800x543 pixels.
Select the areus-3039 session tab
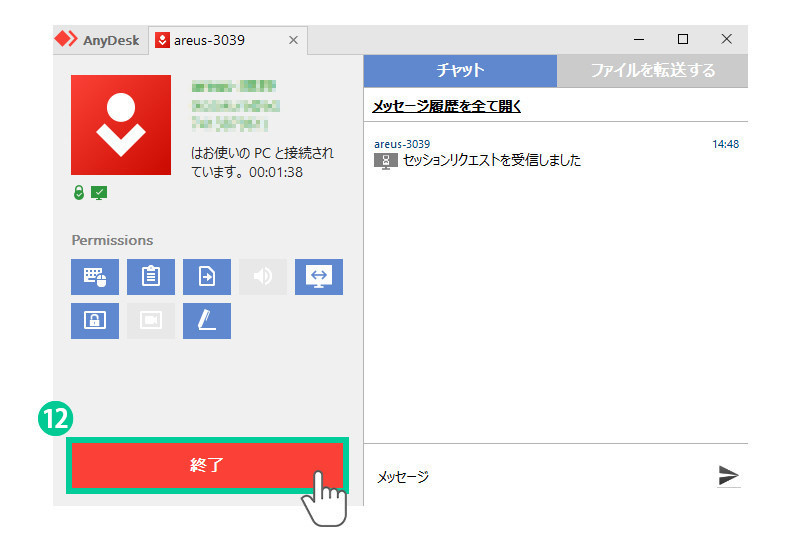tap(214, 41)
